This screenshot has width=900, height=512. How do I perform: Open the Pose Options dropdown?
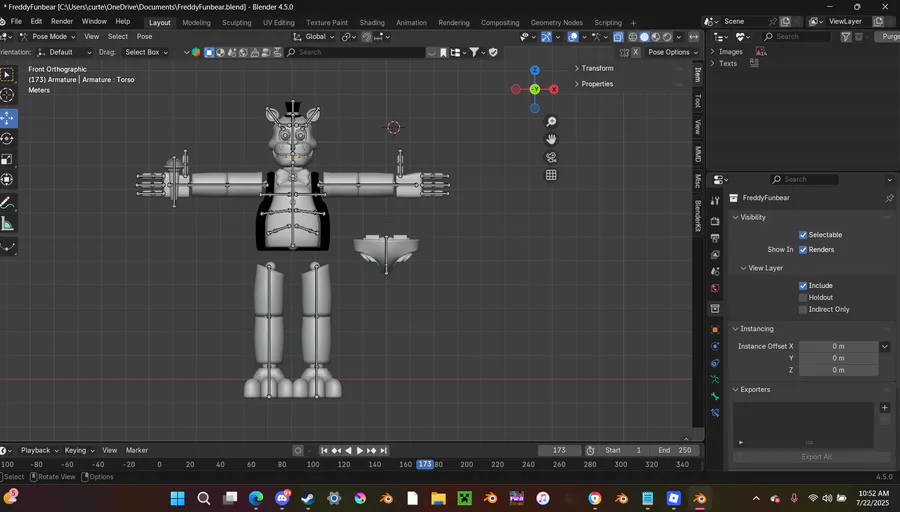click(x=672, y=52)
